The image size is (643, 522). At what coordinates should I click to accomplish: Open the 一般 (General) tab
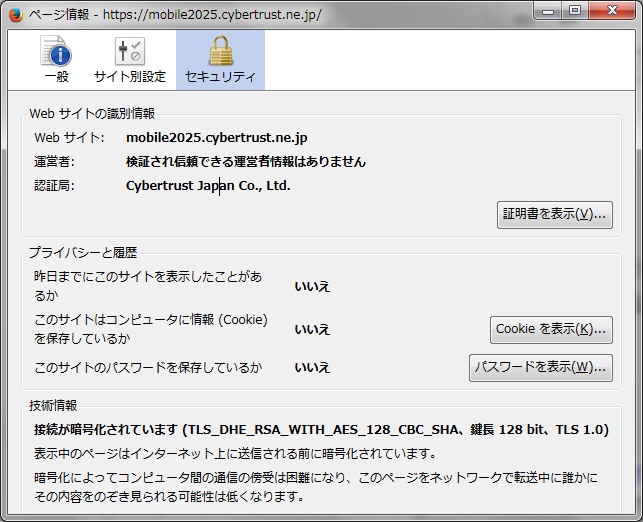pos(57,59)
